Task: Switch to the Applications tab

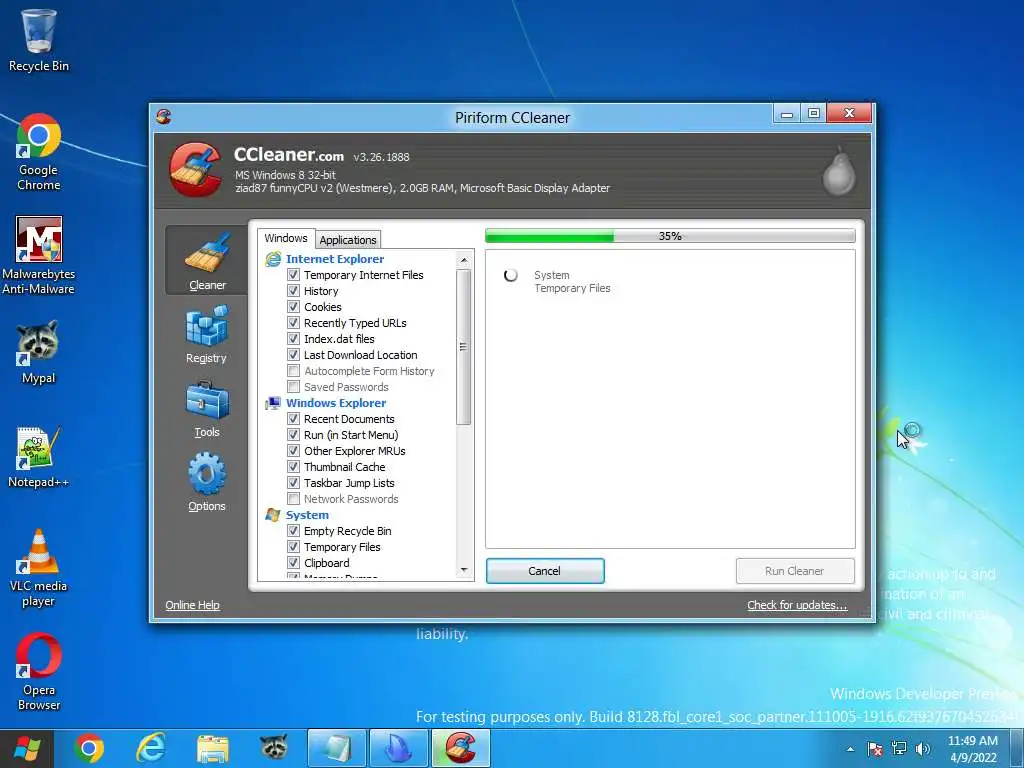Action: [x=347, y=240]
